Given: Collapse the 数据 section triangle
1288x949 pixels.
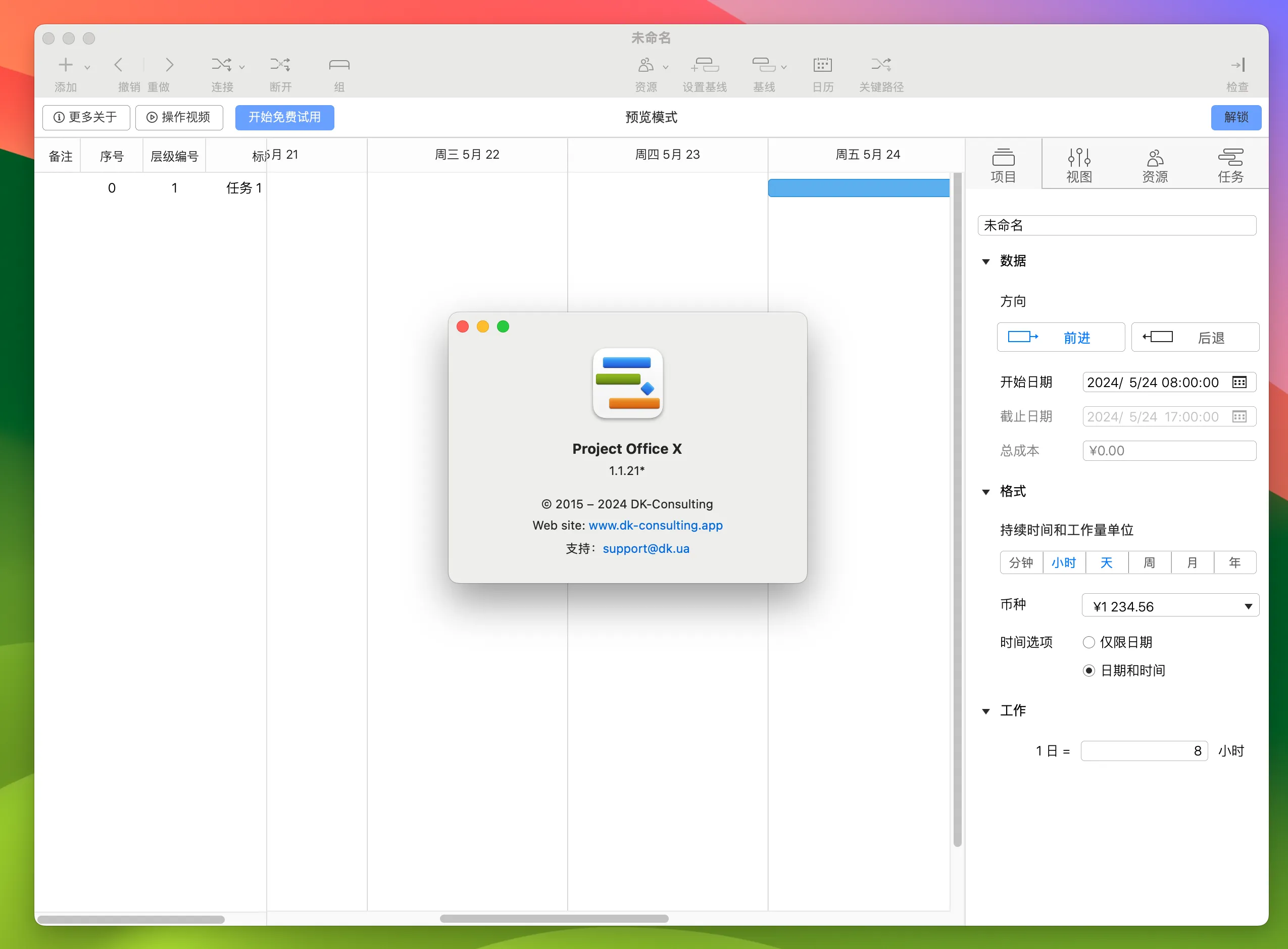Looking at the screenshot, I should (x=986, y=261).
